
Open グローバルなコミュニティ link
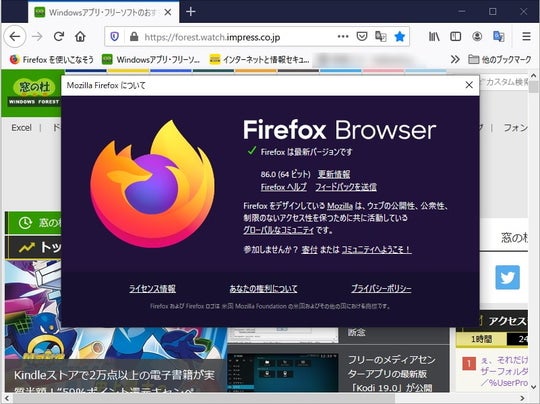(x=279, y=230)
